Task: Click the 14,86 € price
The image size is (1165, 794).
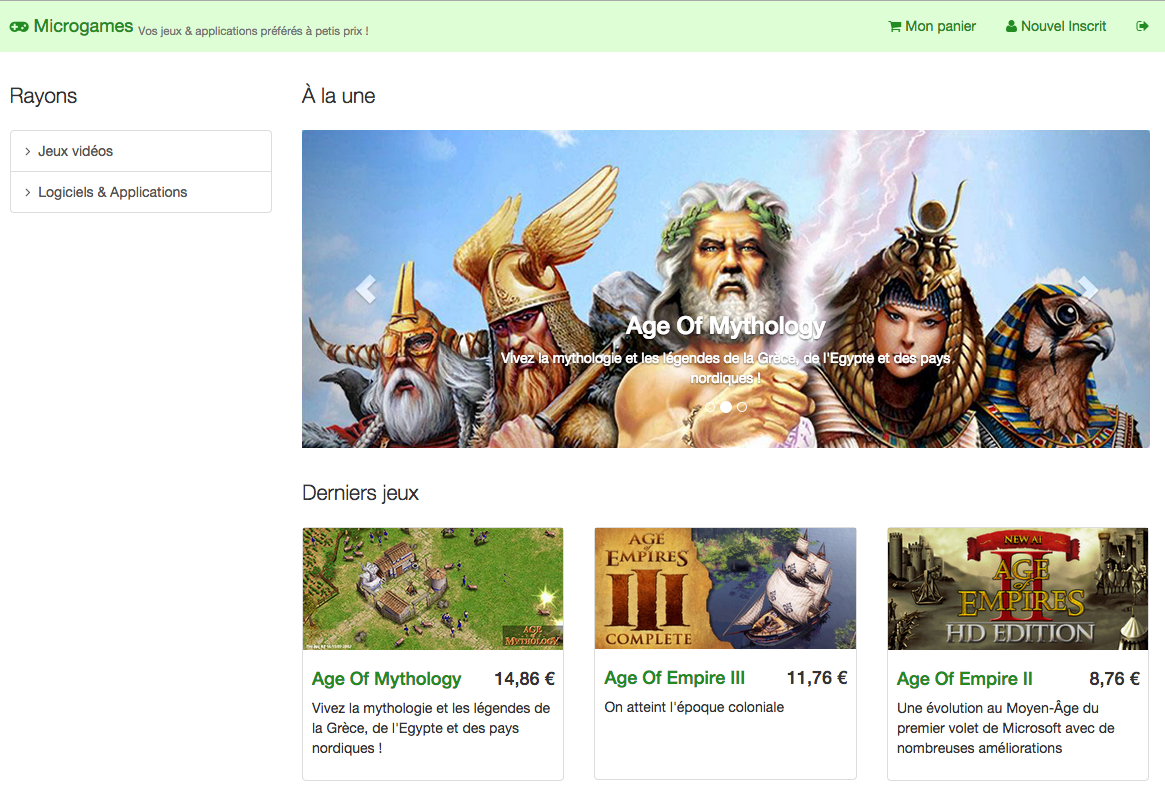Action: tap(525, 679)
